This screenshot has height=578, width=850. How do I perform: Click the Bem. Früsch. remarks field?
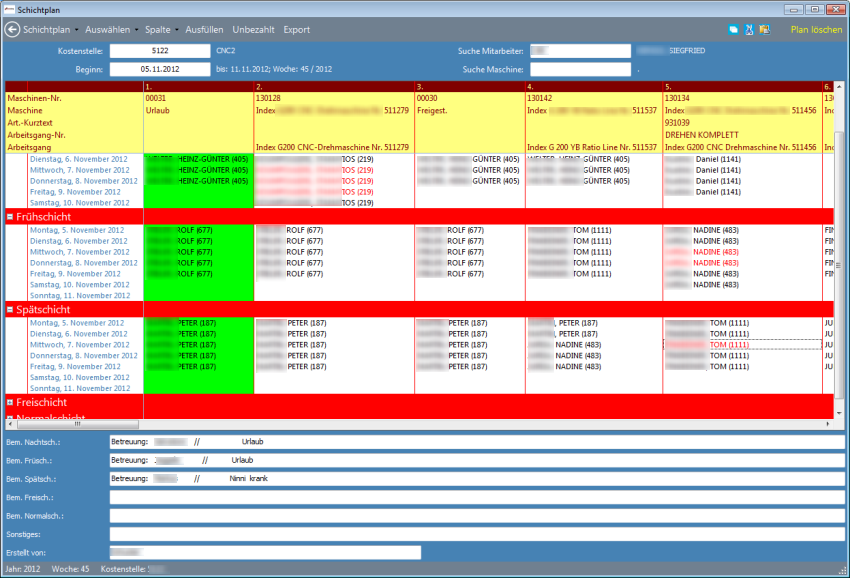coord(477,460)
